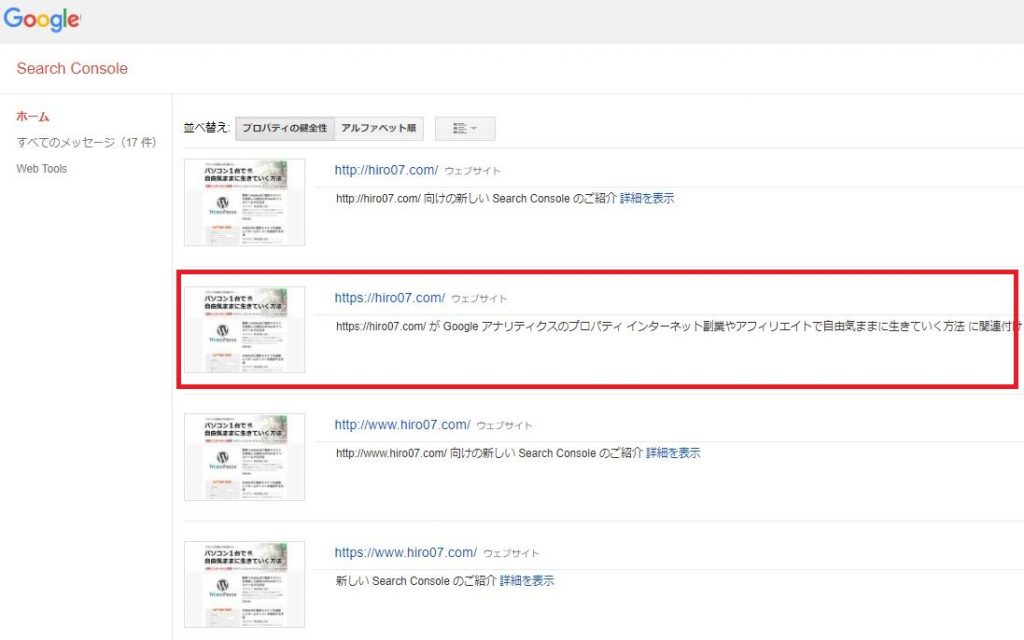Click the thumbnail for http://www.hiro07.com/
Screen dimensions: 1024x640
click(244, 457)
